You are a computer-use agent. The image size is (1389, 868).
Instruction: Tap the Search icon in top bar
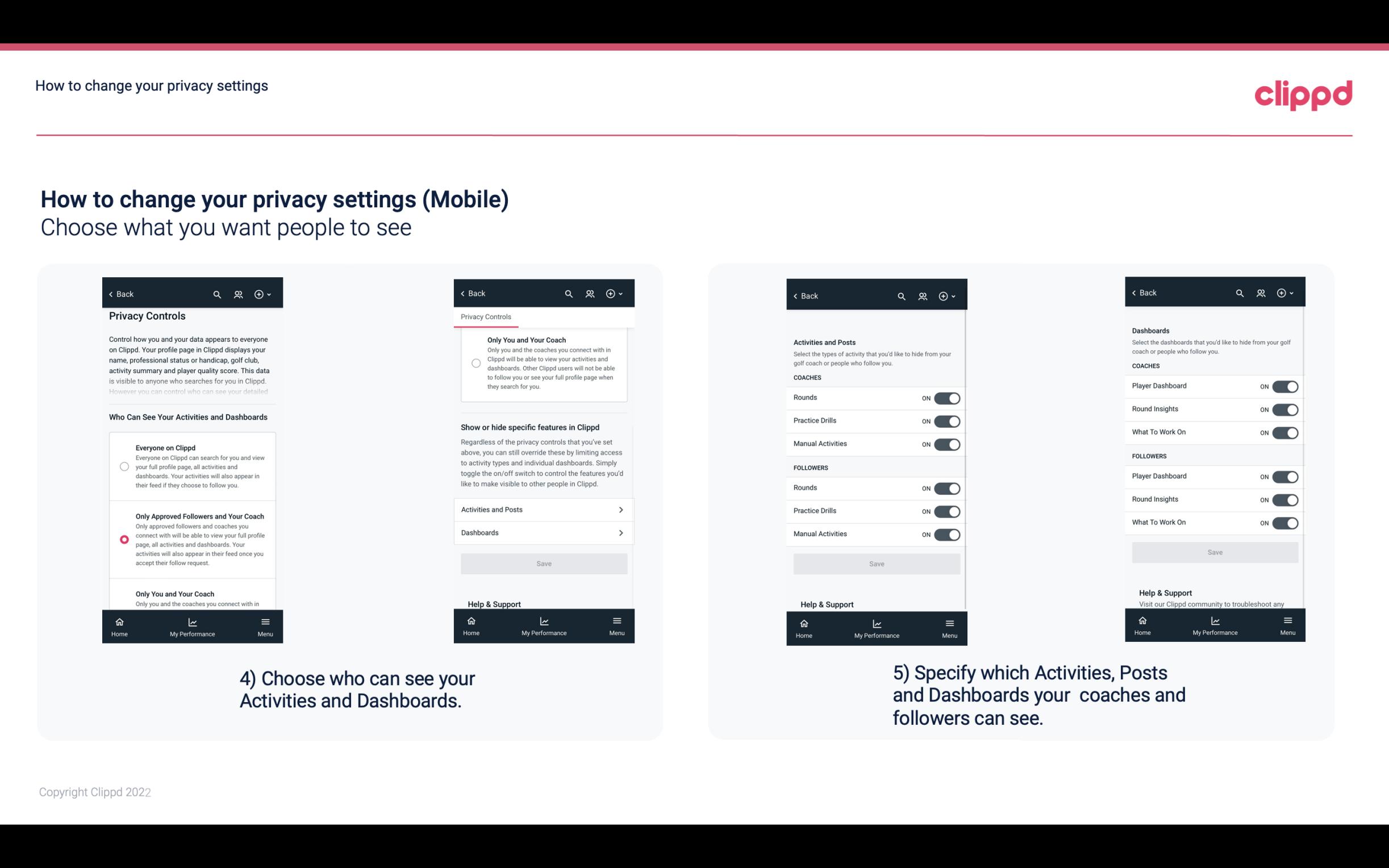tap(217, 293)
